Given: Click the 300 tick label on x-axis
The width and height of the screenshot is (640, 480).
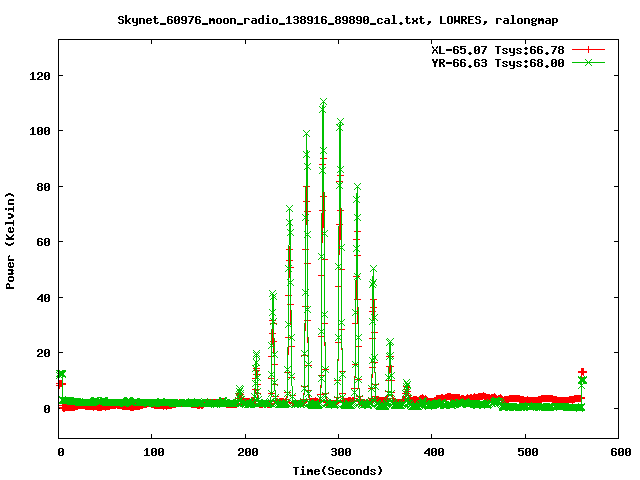Looking at the screenshot, I should [x=338, y=453].
